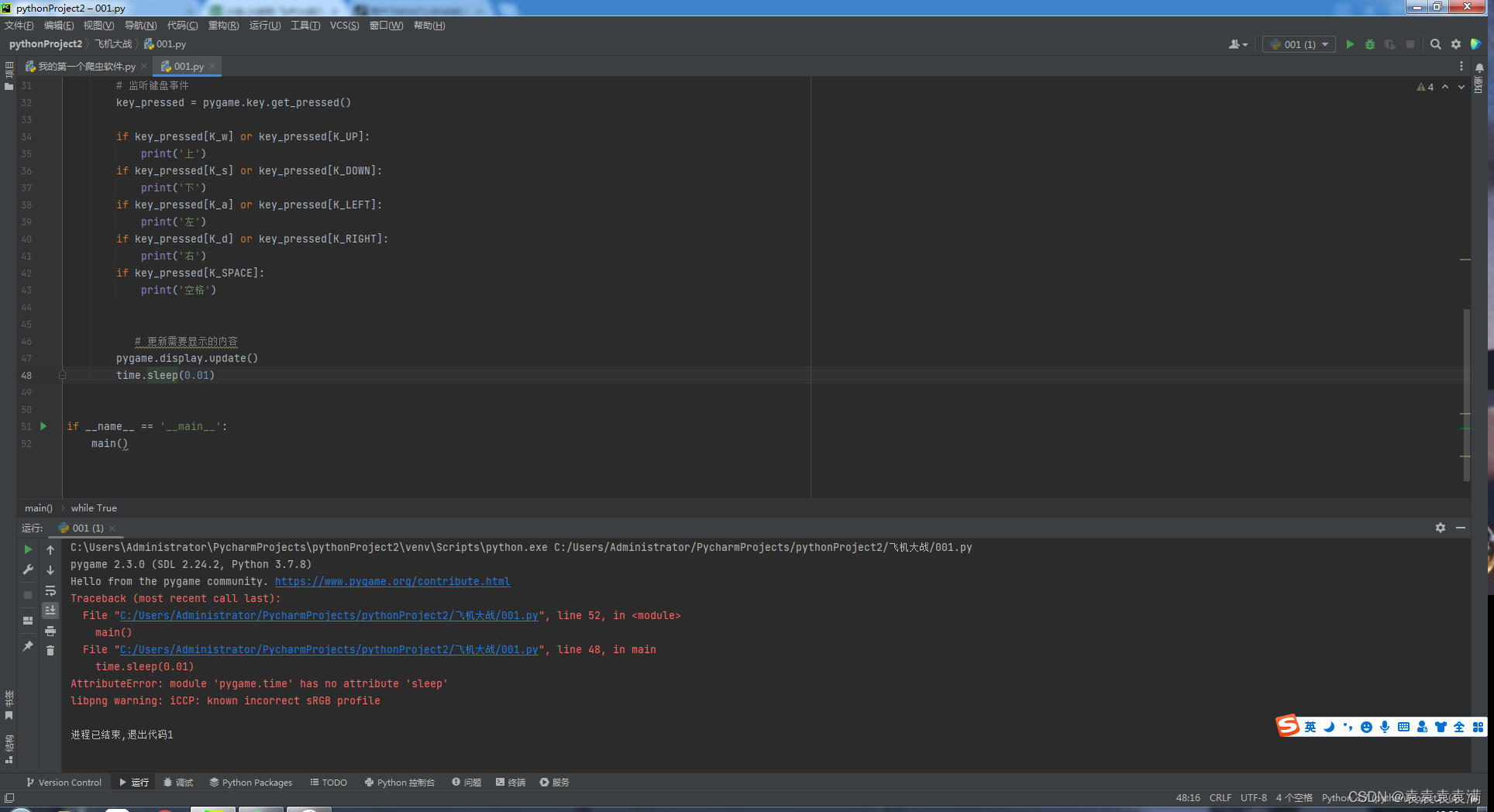Open TODO tool window
The height and width of the screenshot is (812, 1494).
(x=329, y=783)
